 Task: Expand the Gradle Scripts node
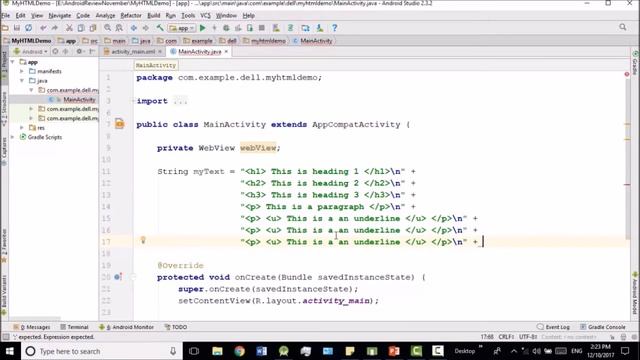[x=13, y=137]
